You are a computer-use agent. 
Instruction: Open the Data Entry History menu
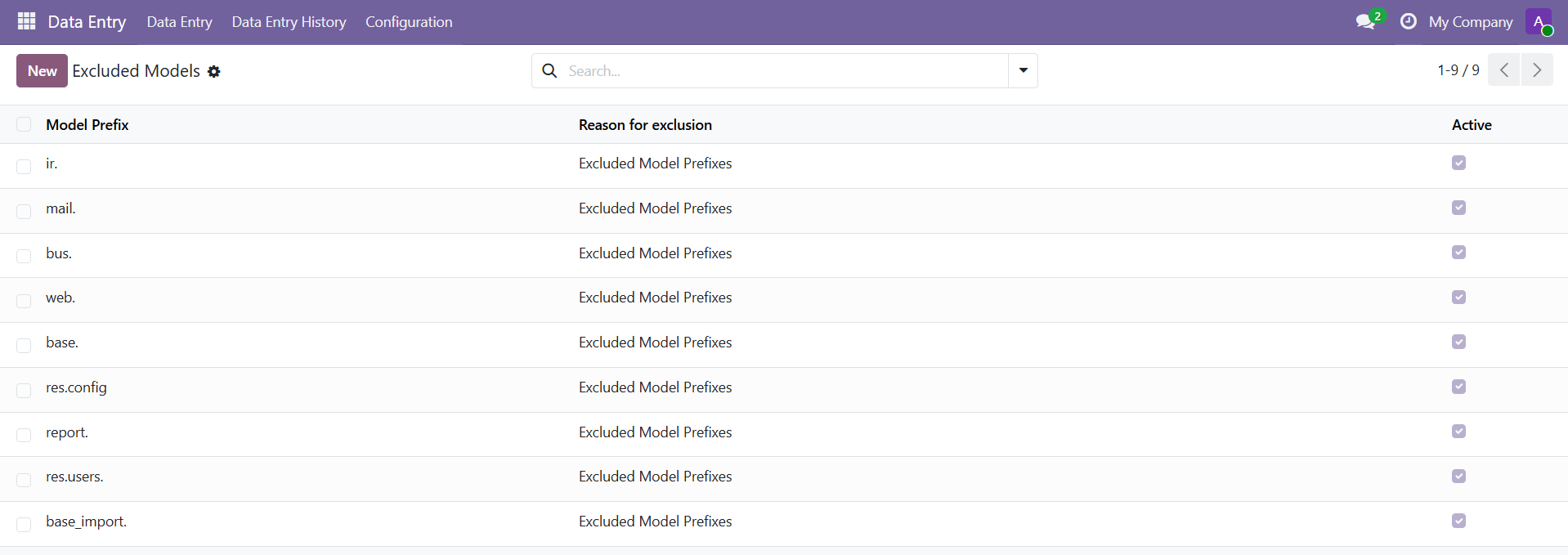click(289, 22)
